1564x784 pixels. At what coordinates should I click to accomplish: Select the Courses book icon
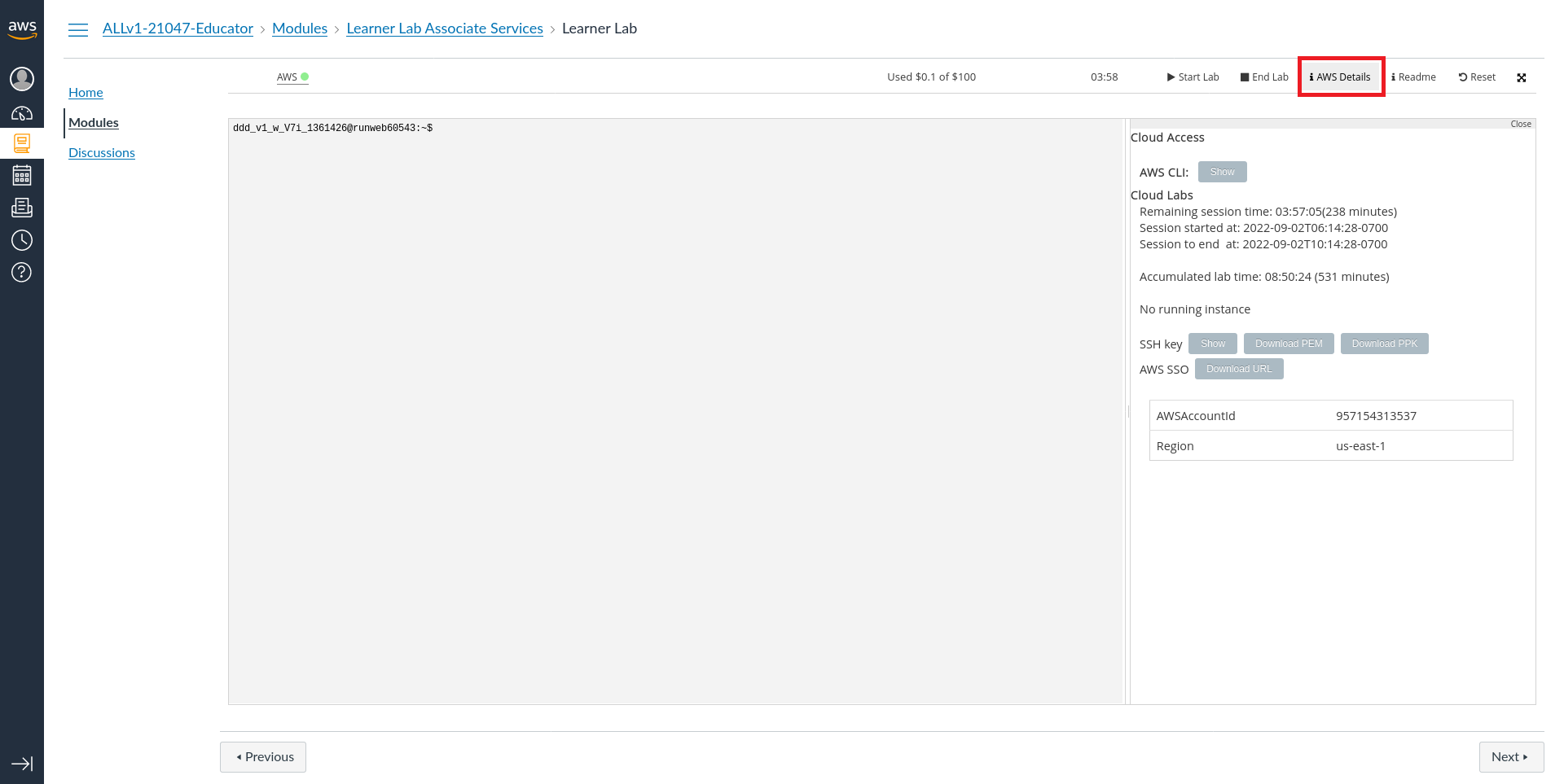pos(22,144)
